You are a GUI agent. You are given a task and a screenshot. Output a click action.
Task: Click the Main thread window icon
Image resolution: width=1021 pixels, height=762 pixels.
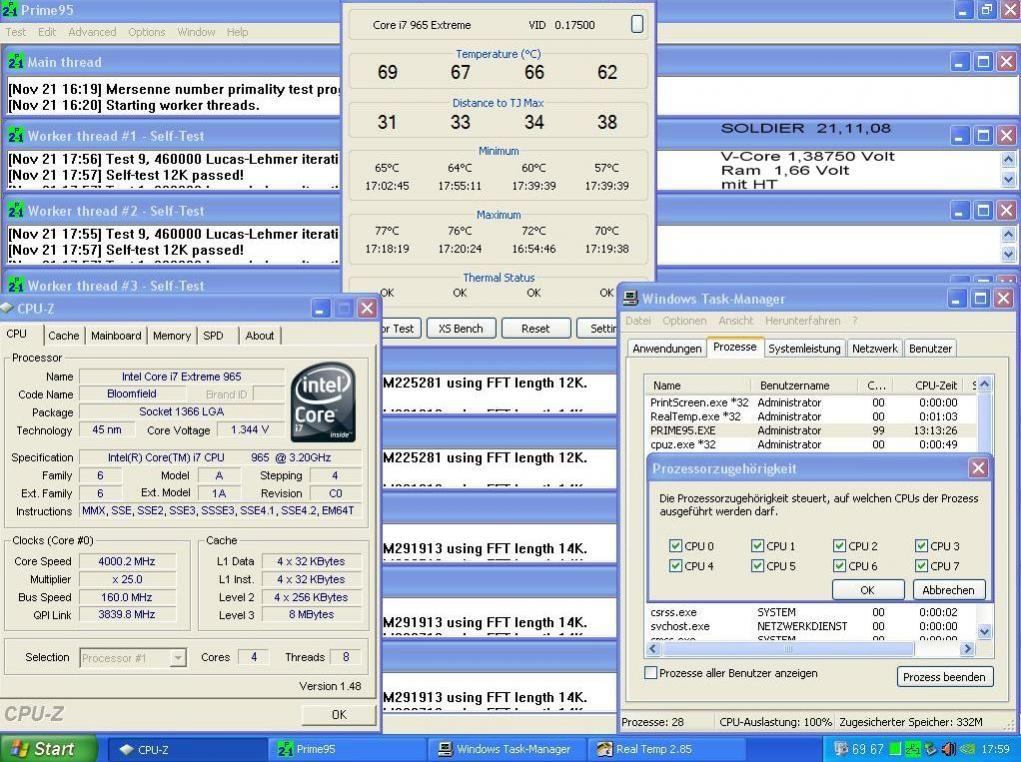click(x=16, y=62)
